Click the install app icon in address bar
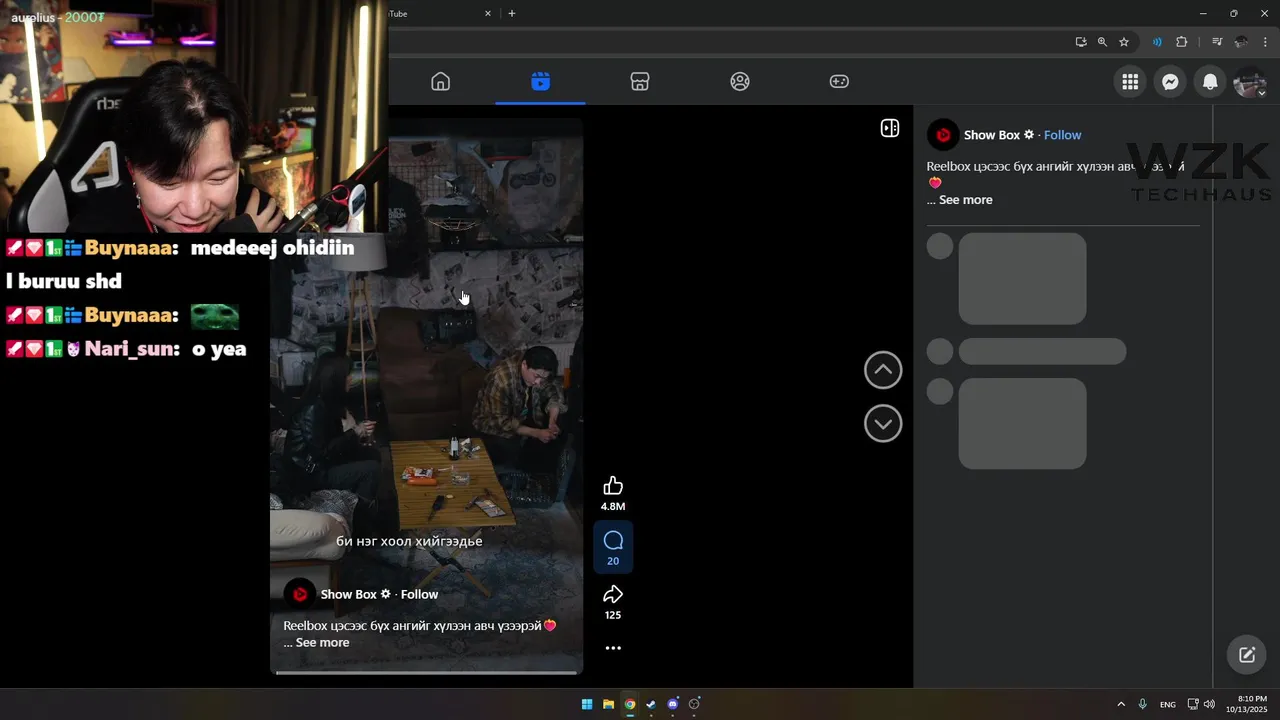The width and height of the screenshot is (1280, 720). pos(1081,42)
